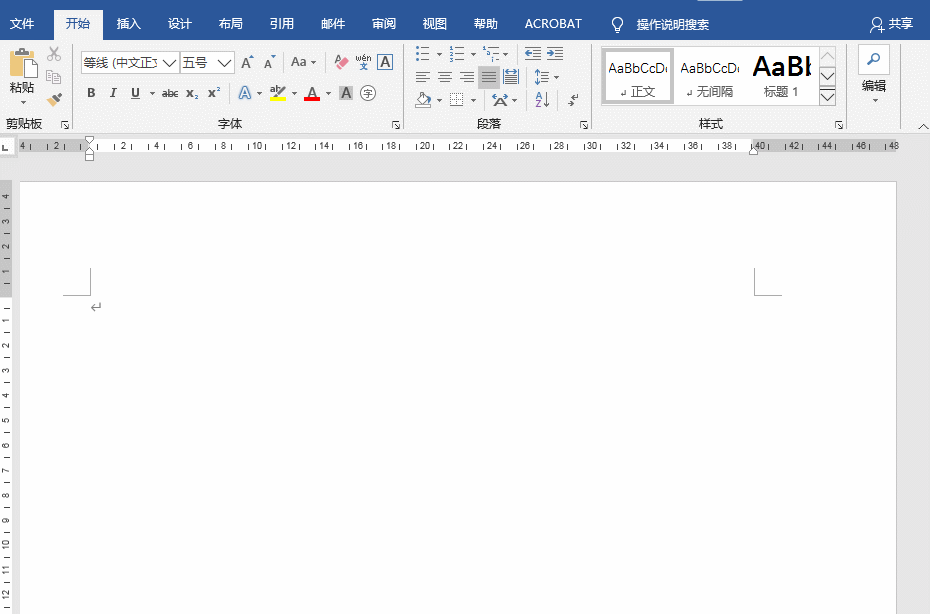Click the tab selector on ruler
The height and width of the screenshot is (614, 930).
coord(6,147)
